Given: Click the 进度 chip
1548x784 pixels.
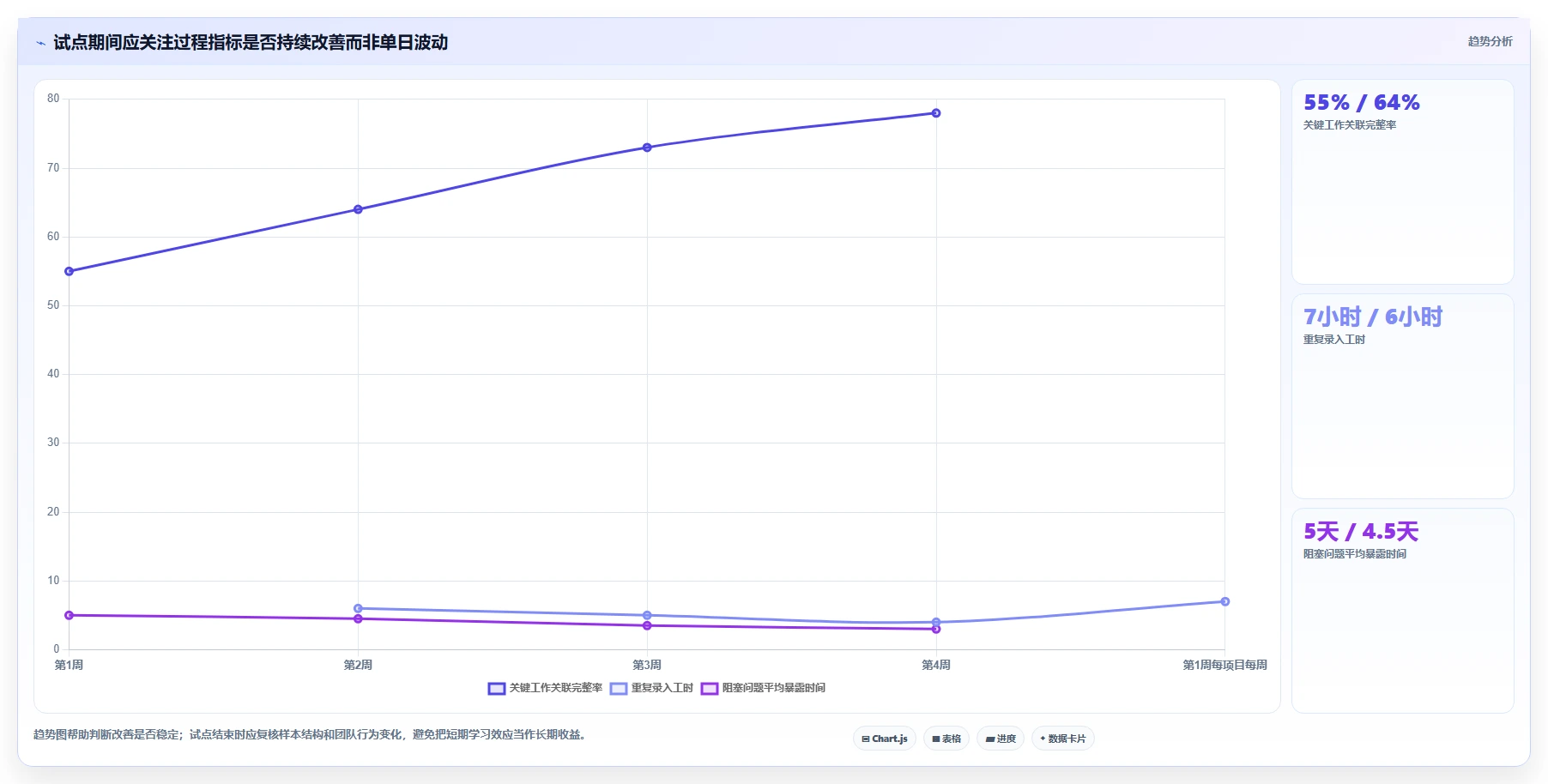Looking at the screenshot, I should 1001,739.
